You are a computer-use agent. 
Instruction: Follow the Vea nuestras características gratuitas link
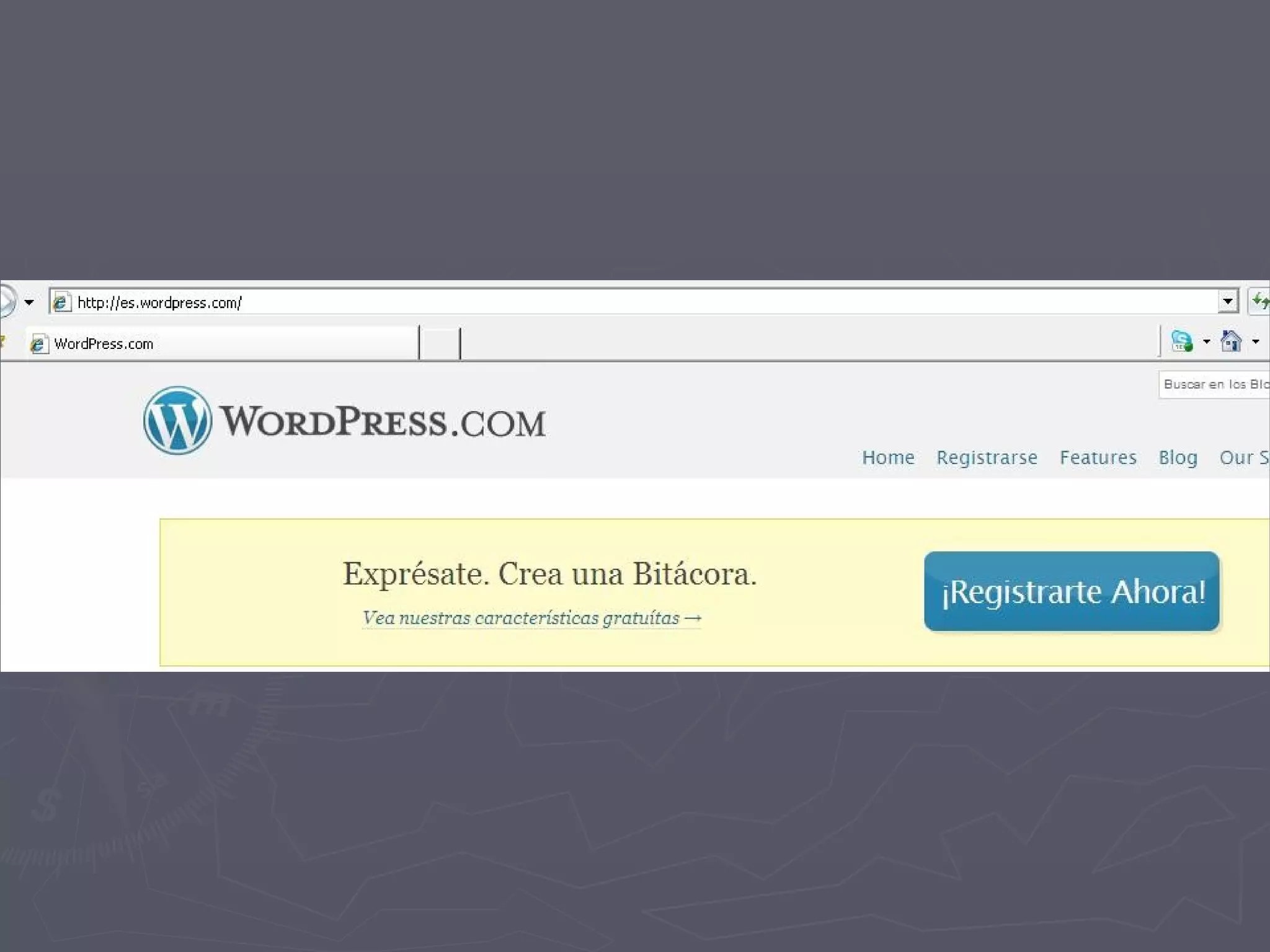click(x=531, y=618)
